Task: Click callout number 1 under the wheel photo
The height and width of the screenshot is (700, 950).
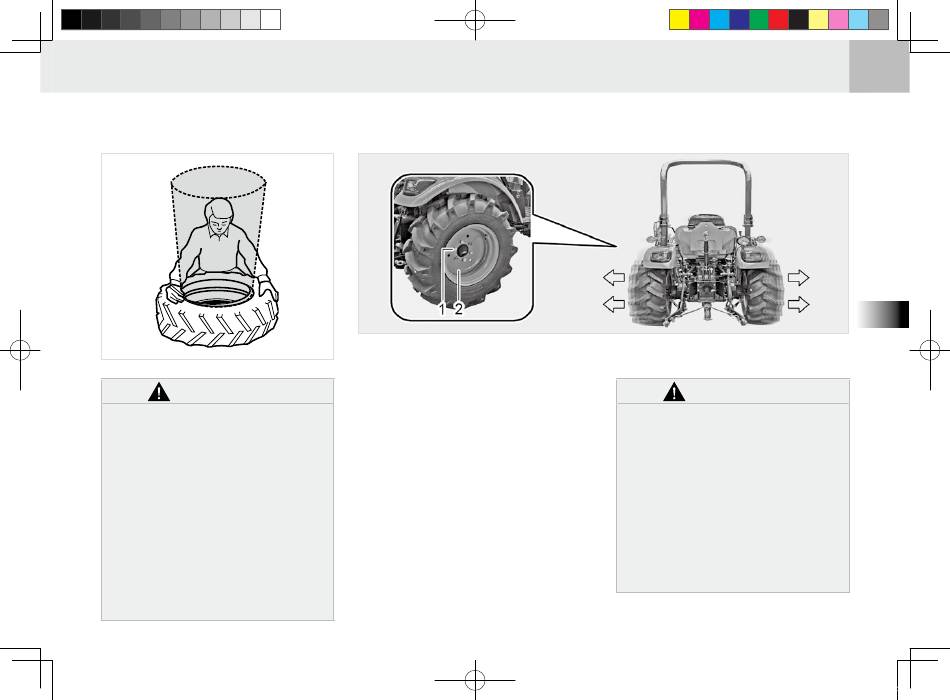Action: pyautogui.click(x=442, y=308)
